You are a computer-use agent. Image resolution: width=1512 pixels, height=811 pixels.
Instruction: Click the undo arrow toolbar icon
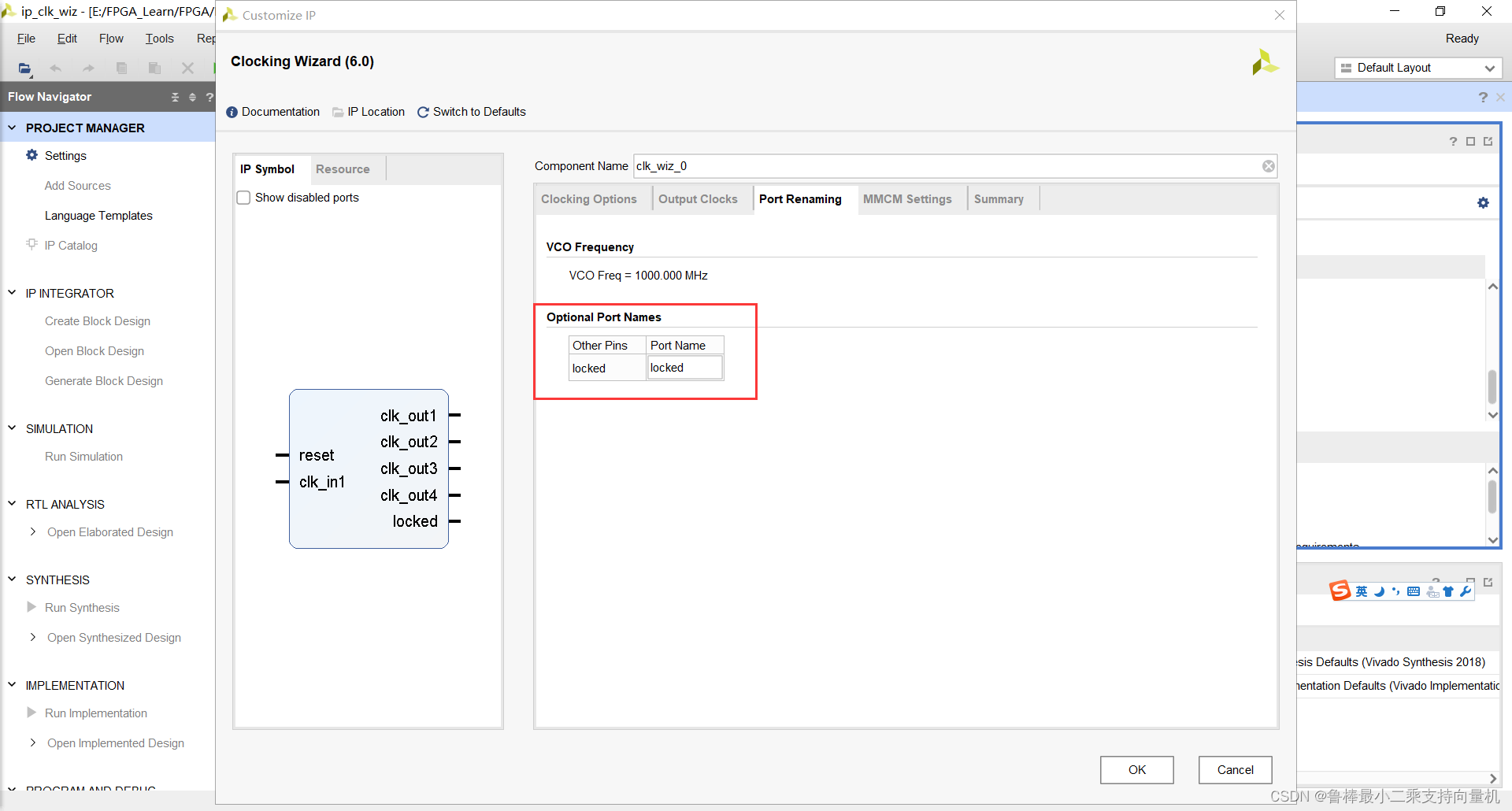coord(56,69)
